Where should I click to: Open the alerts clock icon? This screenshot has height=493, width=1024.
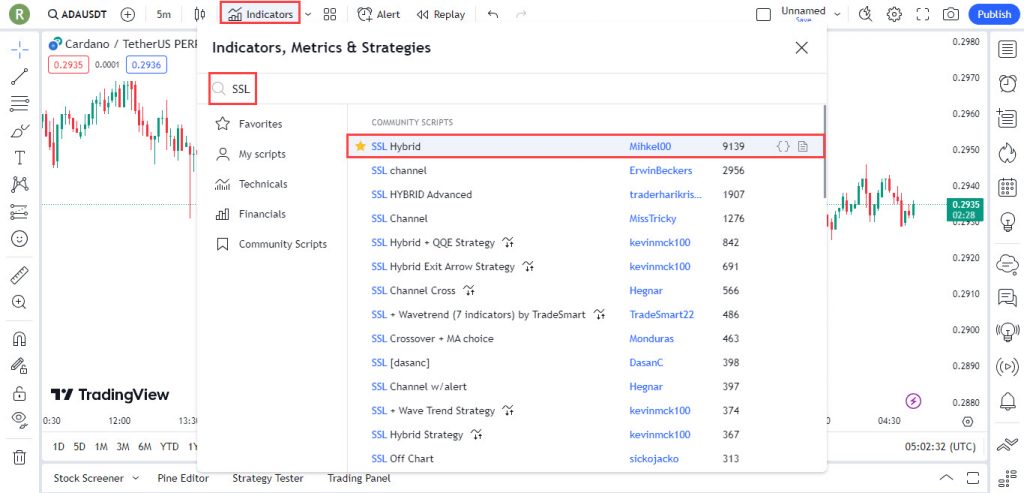pos(1007,84)
